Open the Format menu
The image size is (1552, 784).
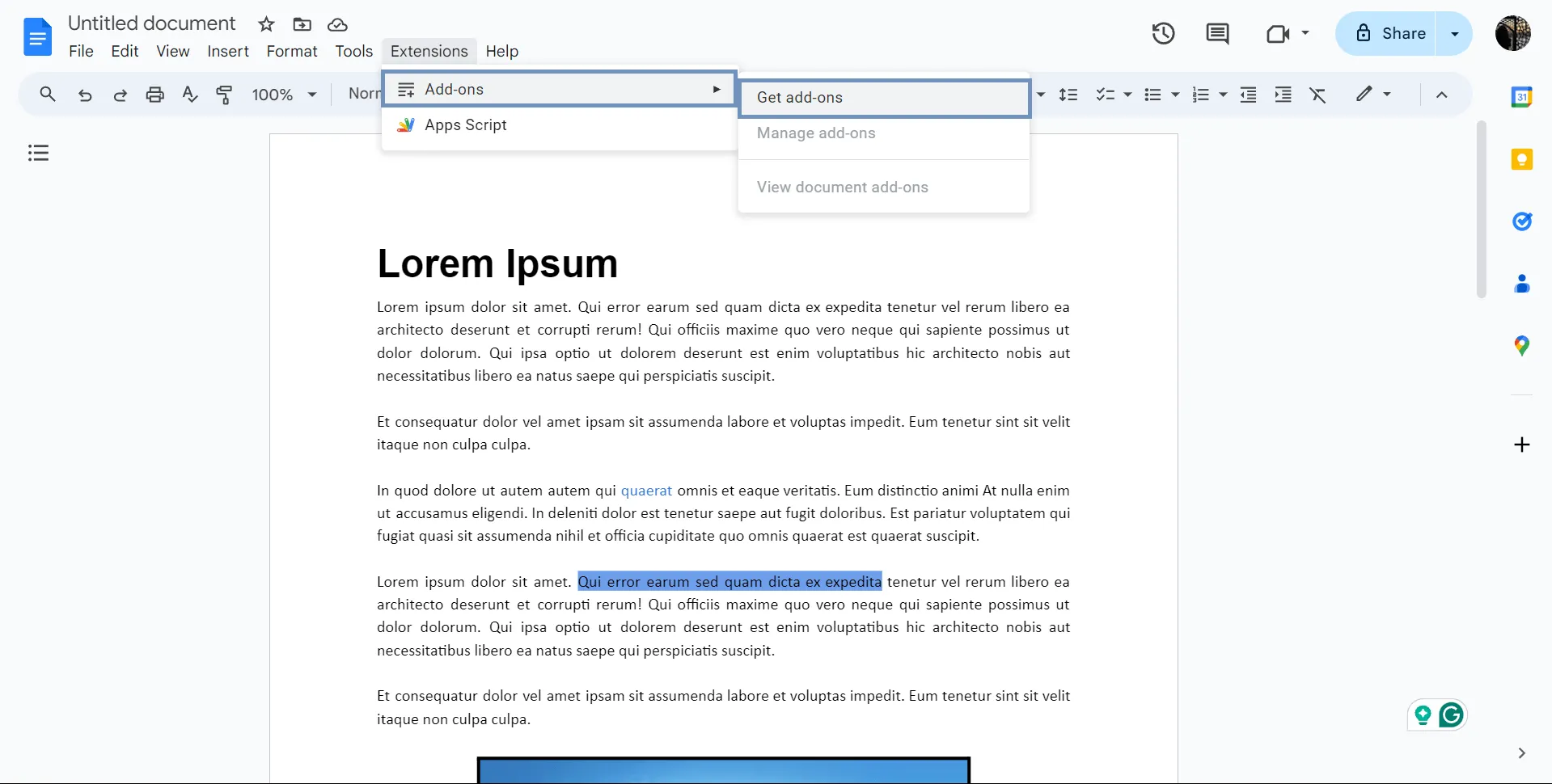(x=292, y=51)
